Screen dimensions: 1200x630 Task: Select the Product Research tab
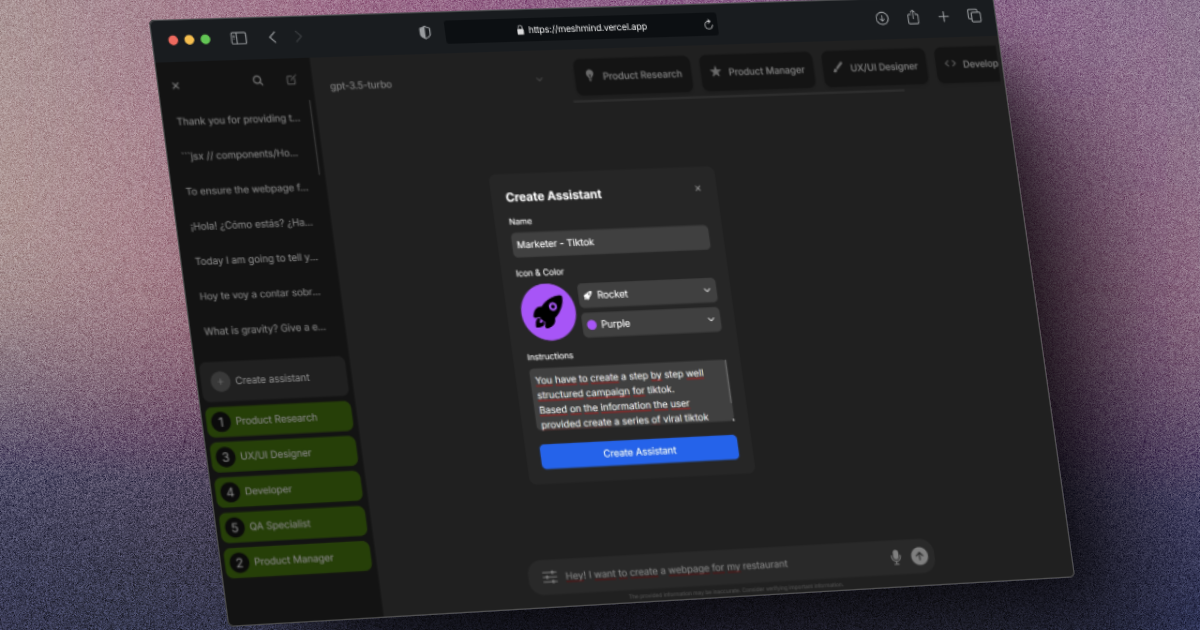633,75
